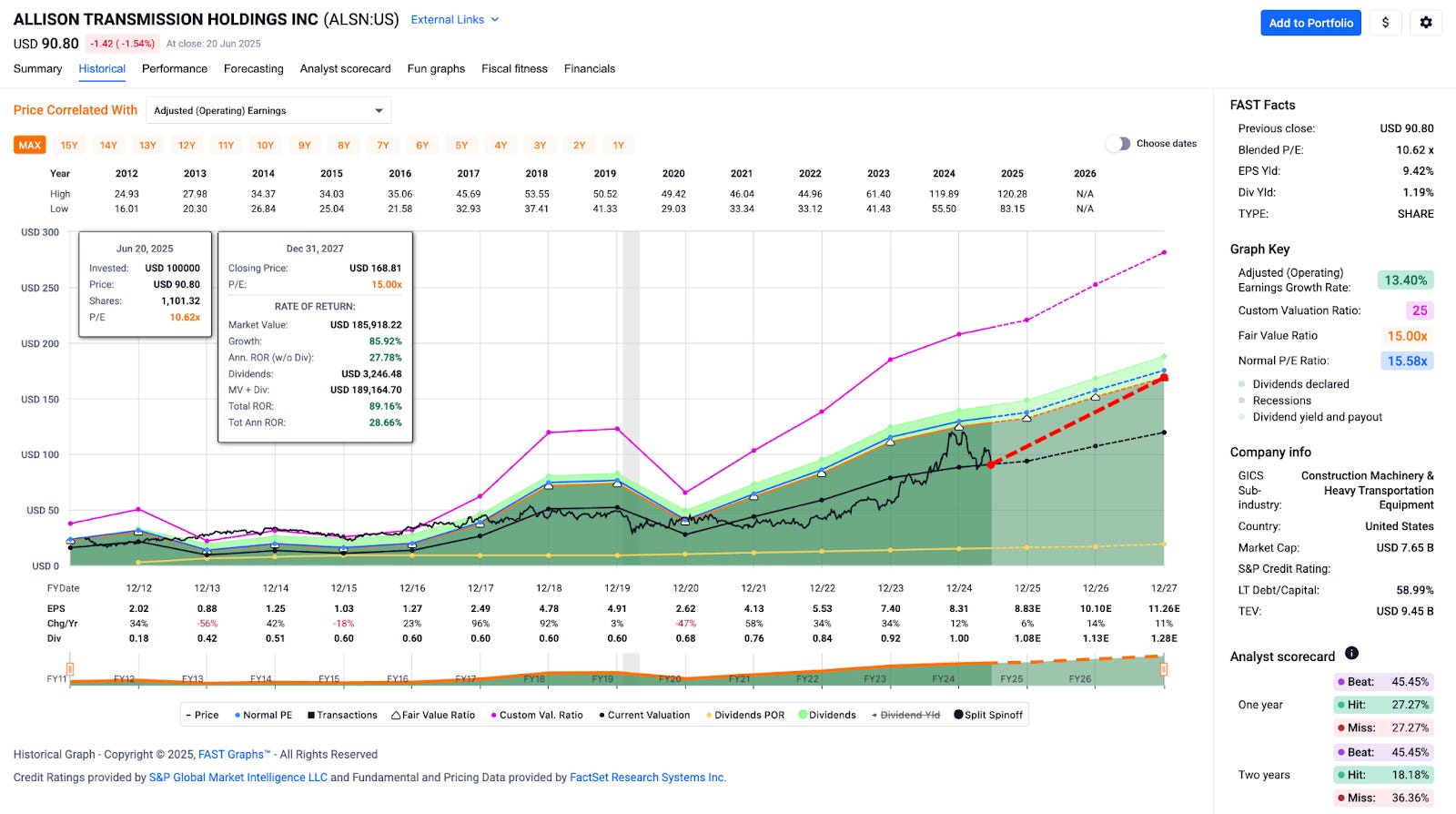Open the currency dollar sign button
Image resolution: width=1456 pixels, height=814 pixels.
(1385, 23)
